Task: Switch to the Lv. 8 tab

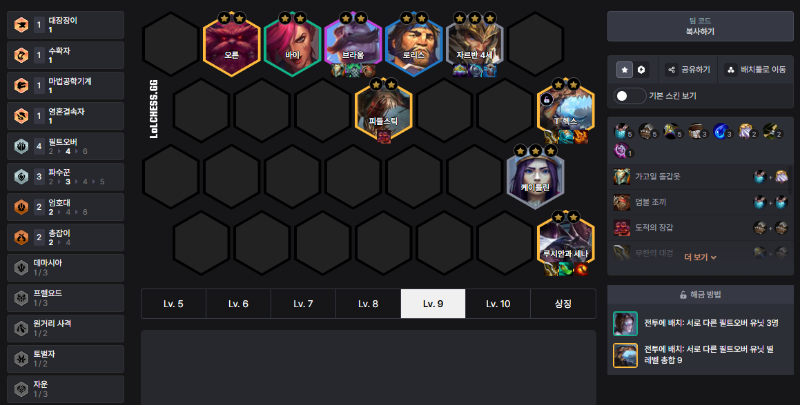Action: coord(368,303)
